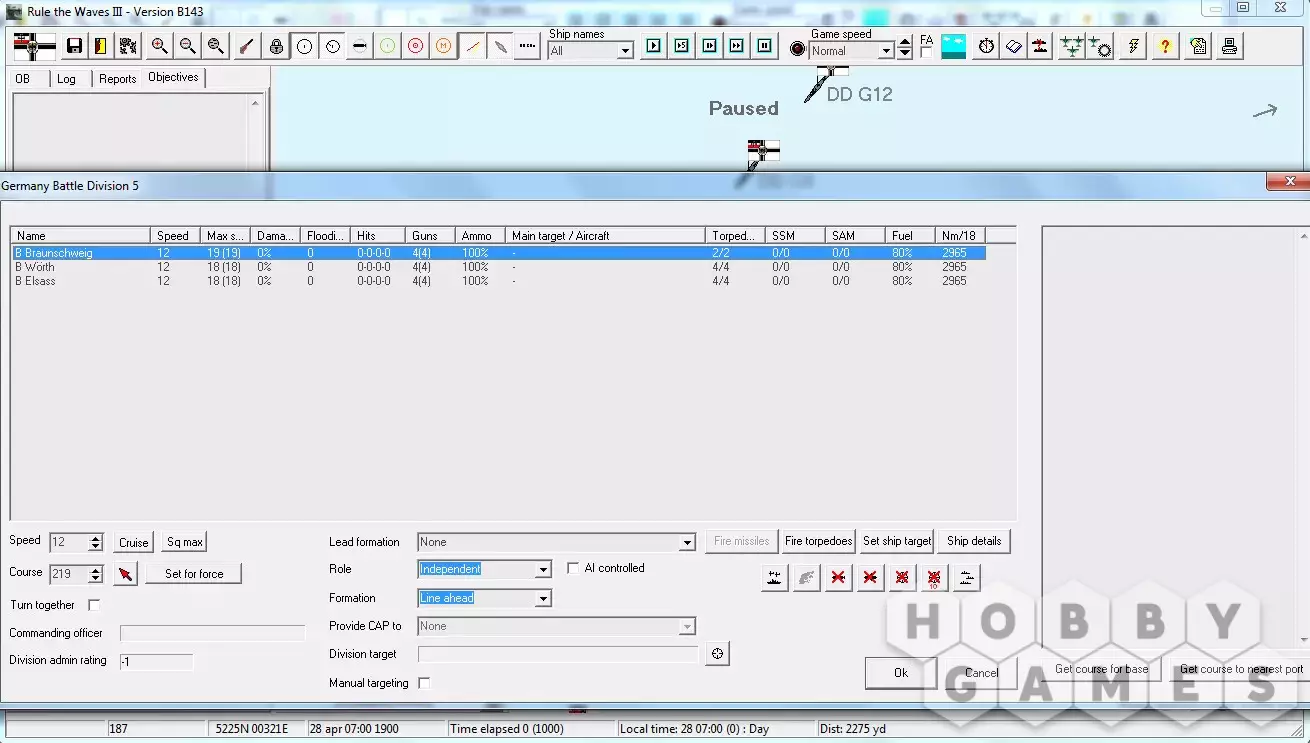Select the B Worth ship row
Viewport: 1310px width, 743px height.
36,267
